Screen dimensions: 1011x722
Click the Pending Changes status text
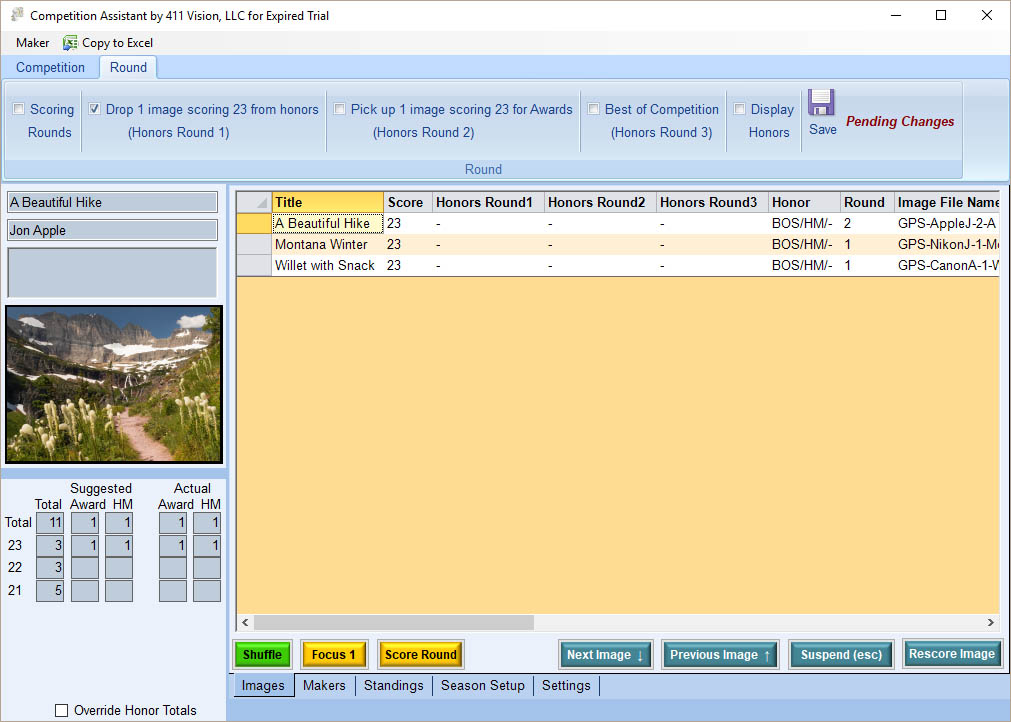coord(899,121)
